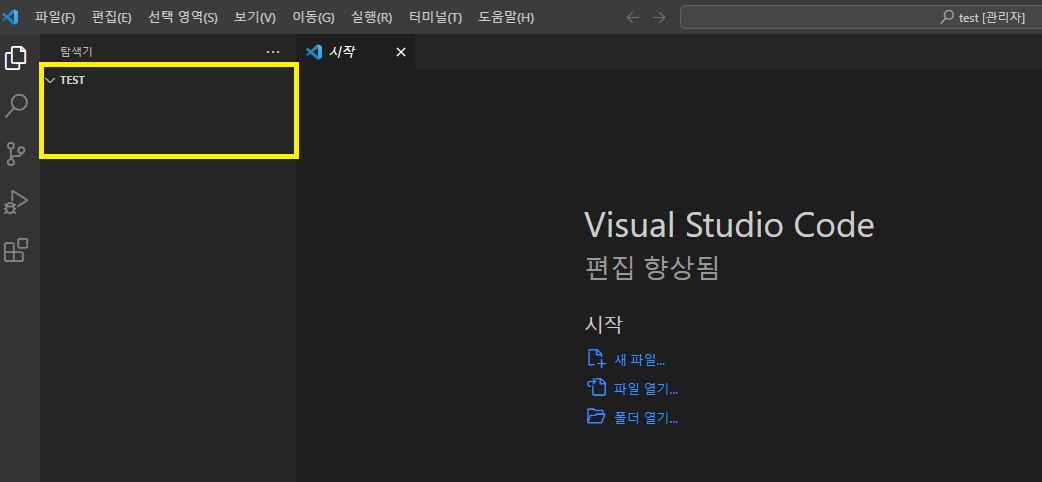Open the Extensions view icon
The width and height of the screenshot is (1042, 482).
pyautogui.click(x=16, y=250)
